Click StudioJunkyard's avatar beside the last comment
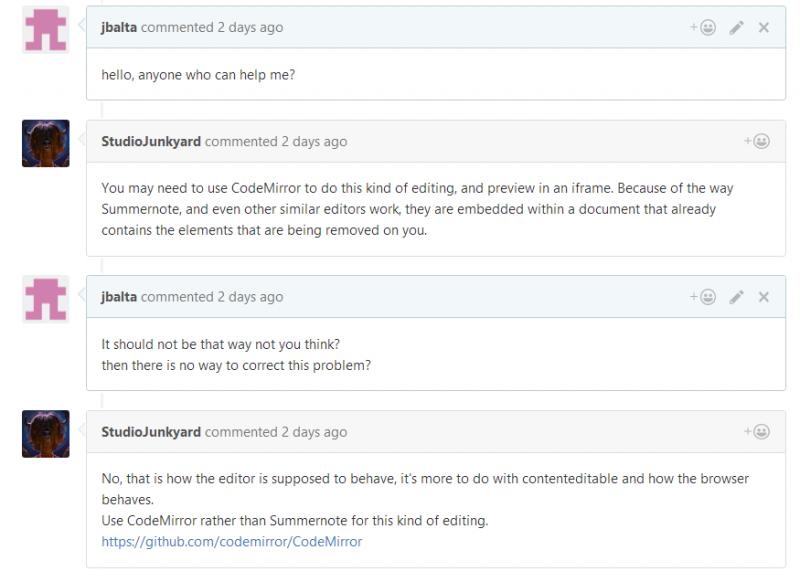The height and width of the screenshot is (571, 800). 45,434
